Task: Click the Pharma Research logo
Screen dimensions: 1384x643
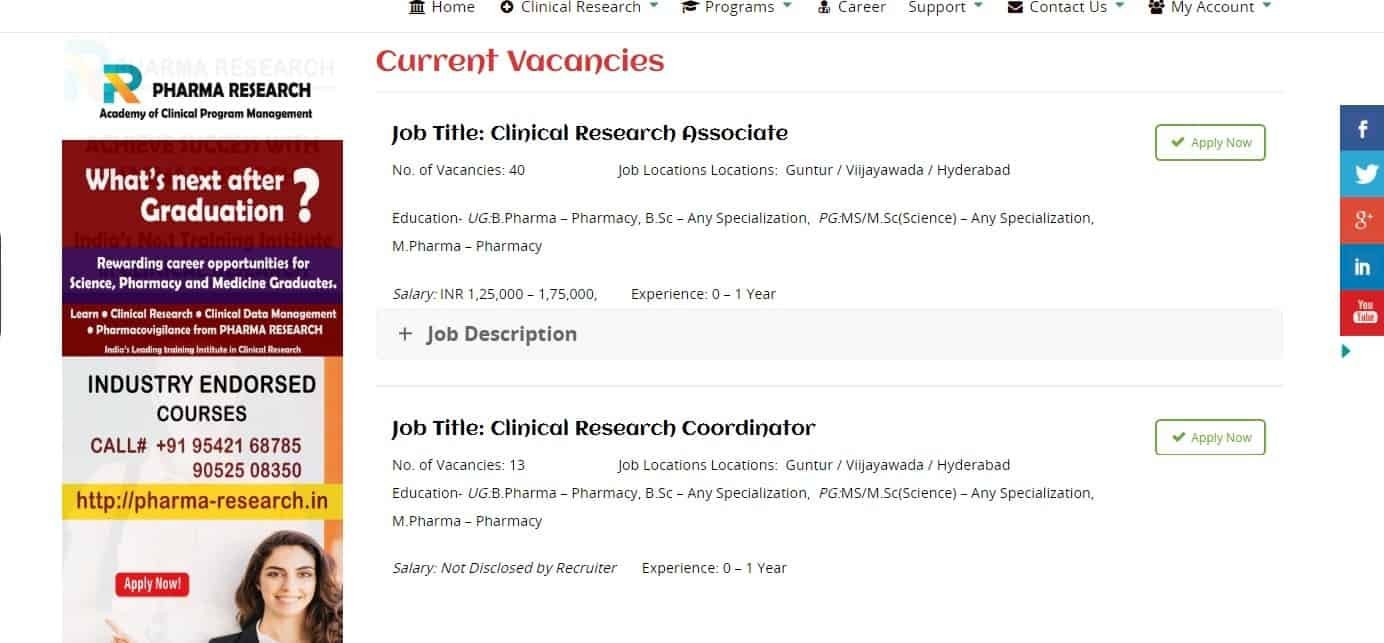Action: pyautogui.click(x=205, y=91)
